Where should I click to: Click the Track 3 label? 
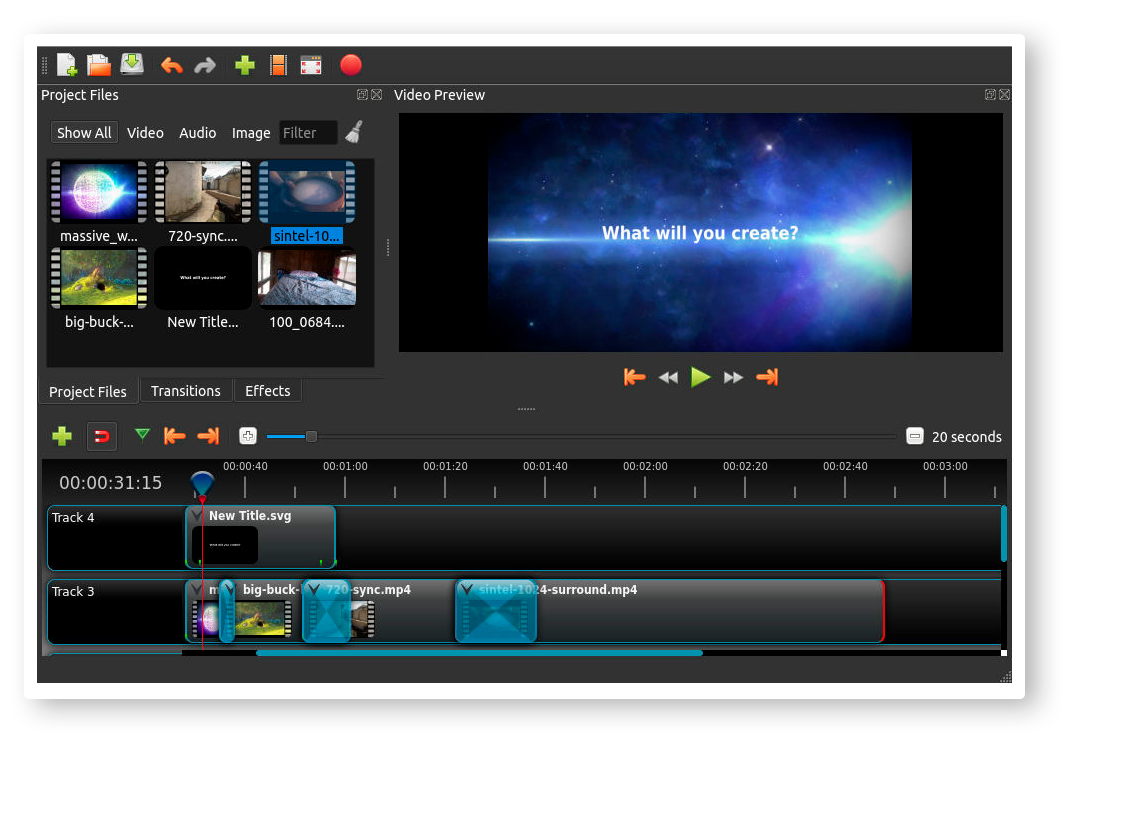(x=73, y=591)
